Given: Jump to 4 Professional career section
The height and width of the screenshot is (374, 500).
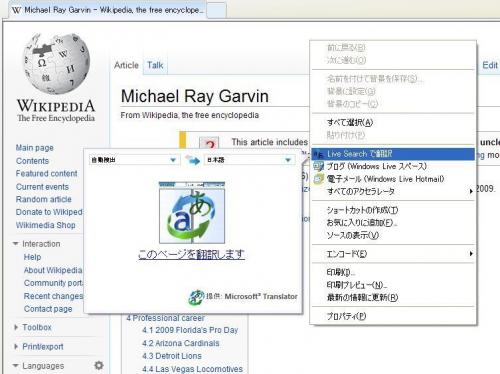Looking at the screenshot, I should (x=165, y=318).
